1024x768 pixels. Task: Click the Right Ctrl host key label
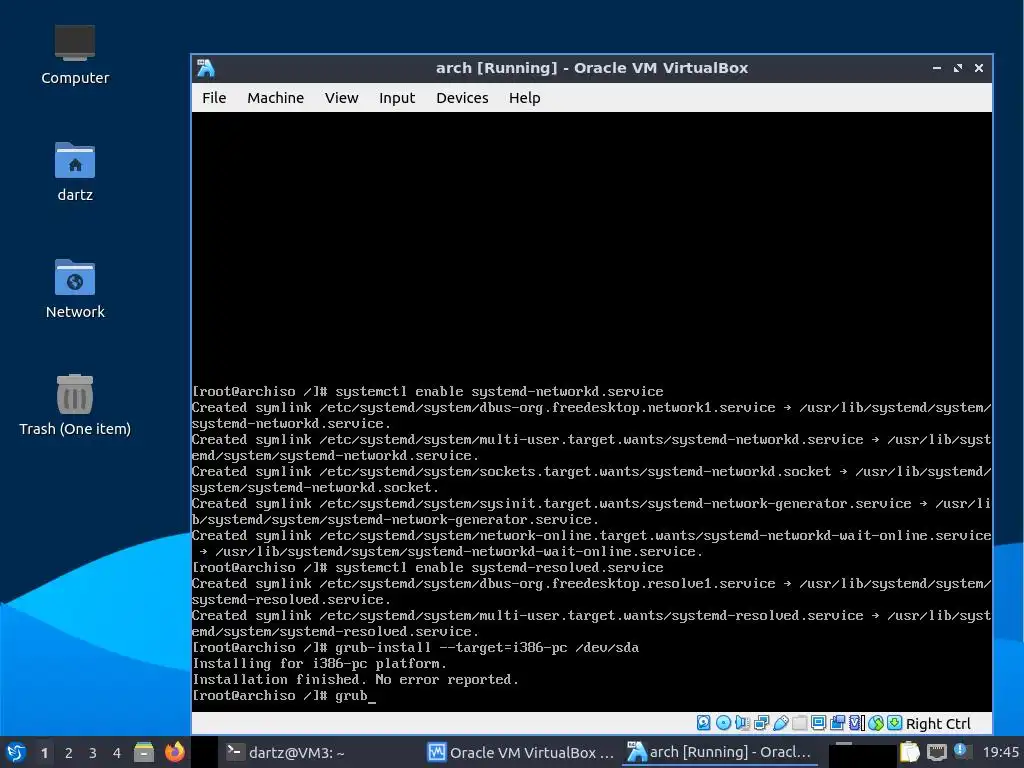click(938, 724)
